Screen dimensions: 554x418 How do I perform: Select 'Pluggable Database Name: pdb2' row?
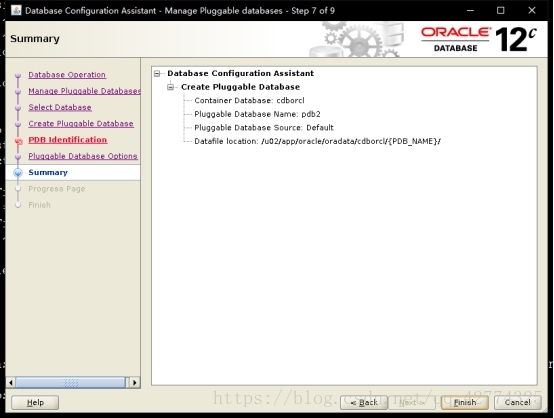click(x=257, y=114)
